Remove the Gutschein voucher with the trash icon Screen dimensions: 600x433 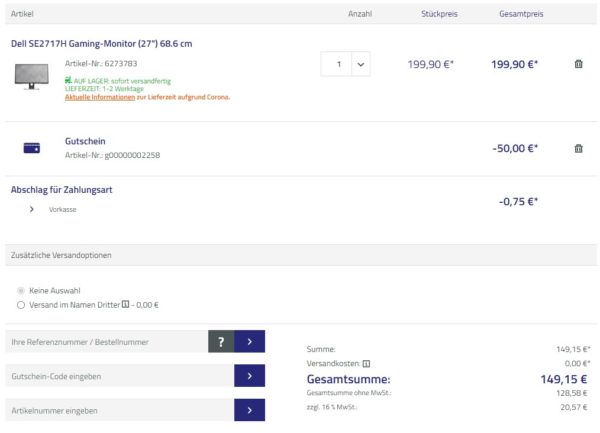578,148
